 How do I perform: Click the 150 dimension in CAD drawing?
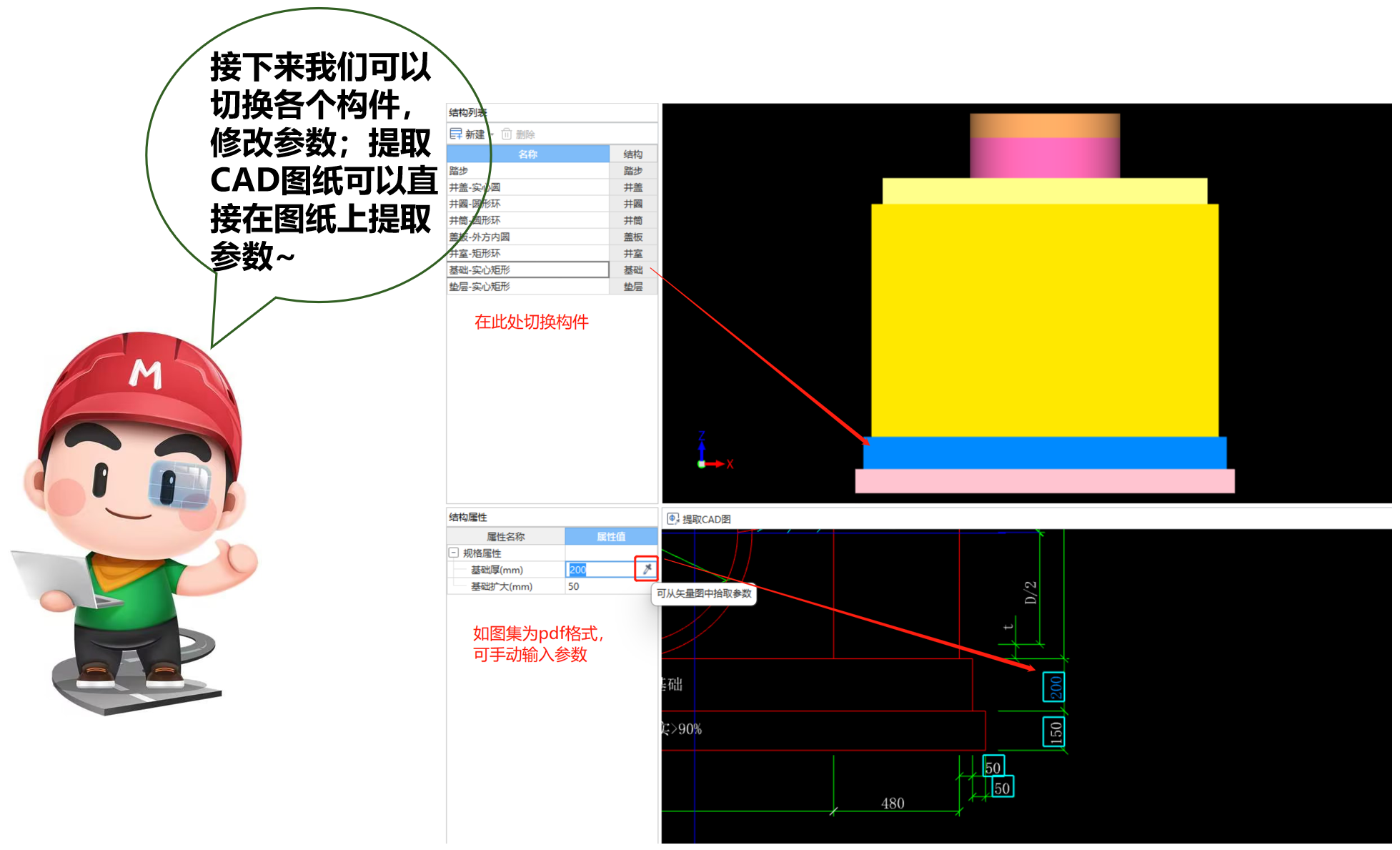coord(1054,732)
